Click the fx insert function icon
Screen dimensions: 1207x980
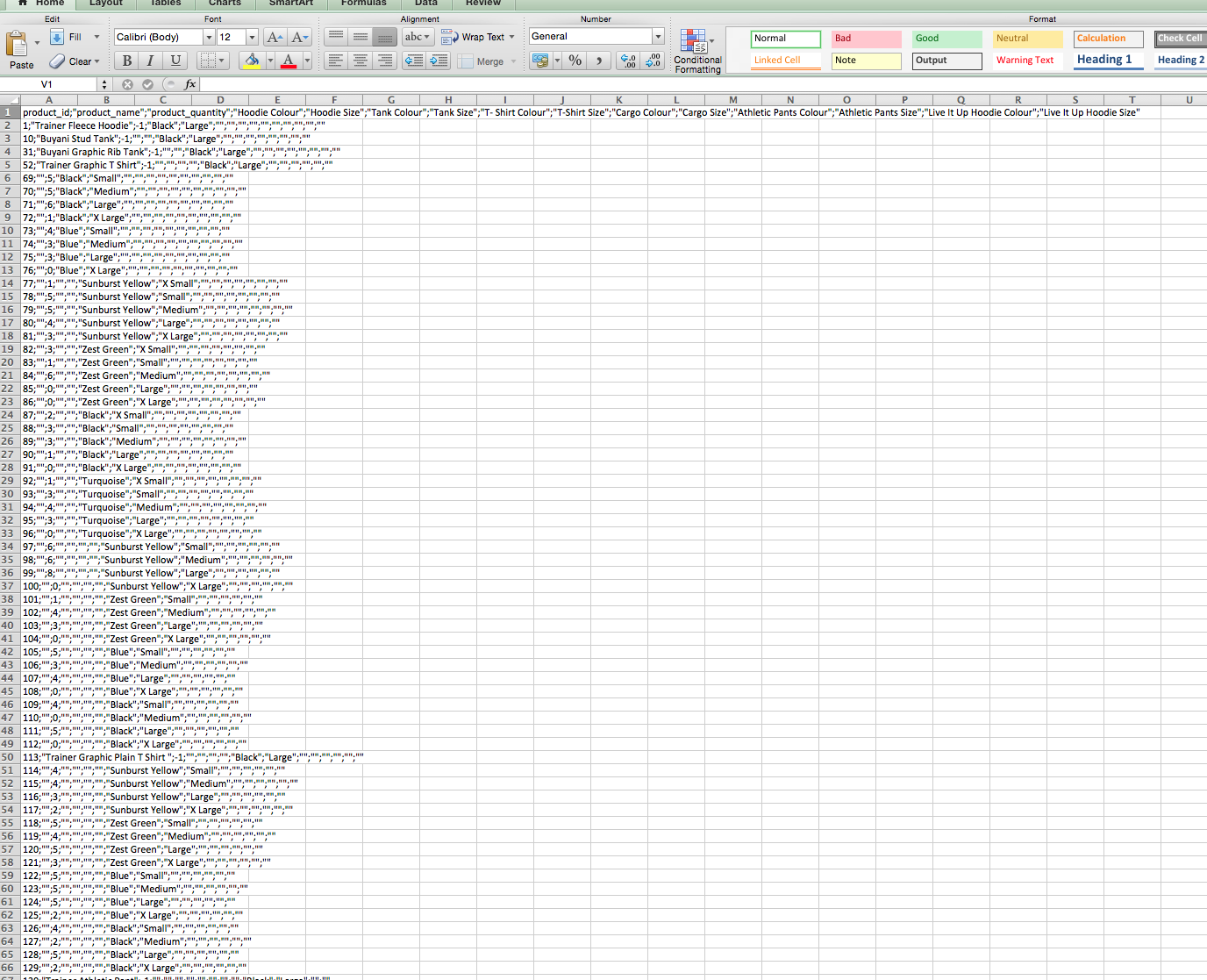[x=190, y=84]
